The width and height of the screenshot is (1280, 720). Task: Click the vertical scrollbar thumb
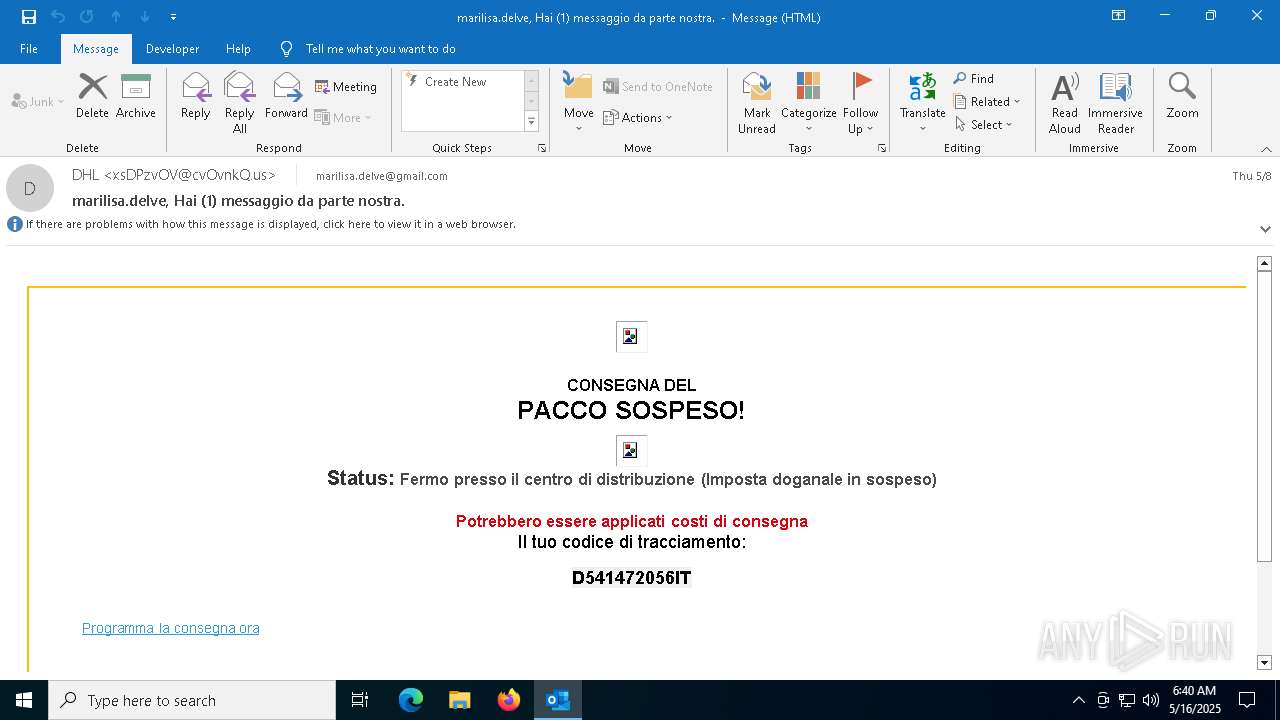point(1264,417)
